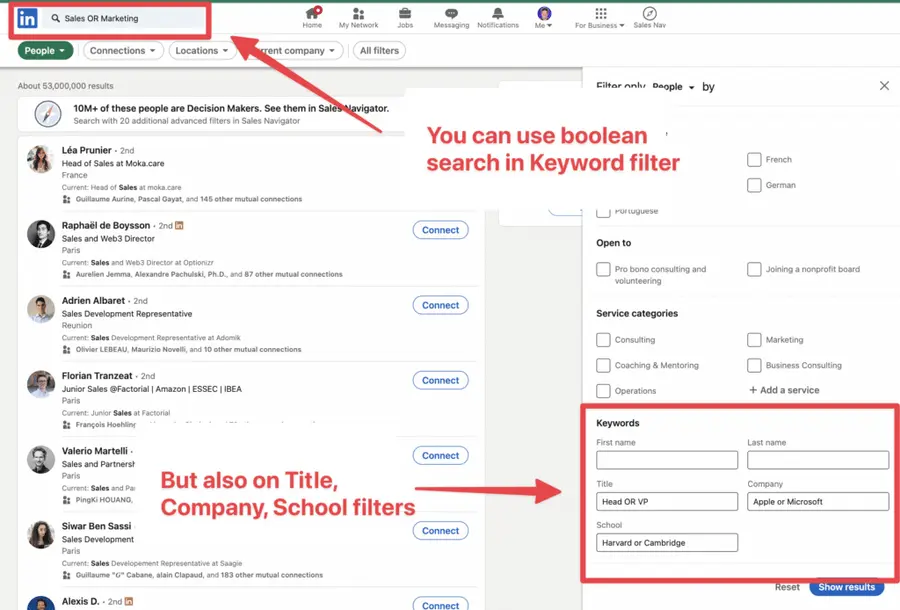This screenshot has height=610, width=900.
Task: Click School field with Harvard or Cambridge
Action: point(667,543)
